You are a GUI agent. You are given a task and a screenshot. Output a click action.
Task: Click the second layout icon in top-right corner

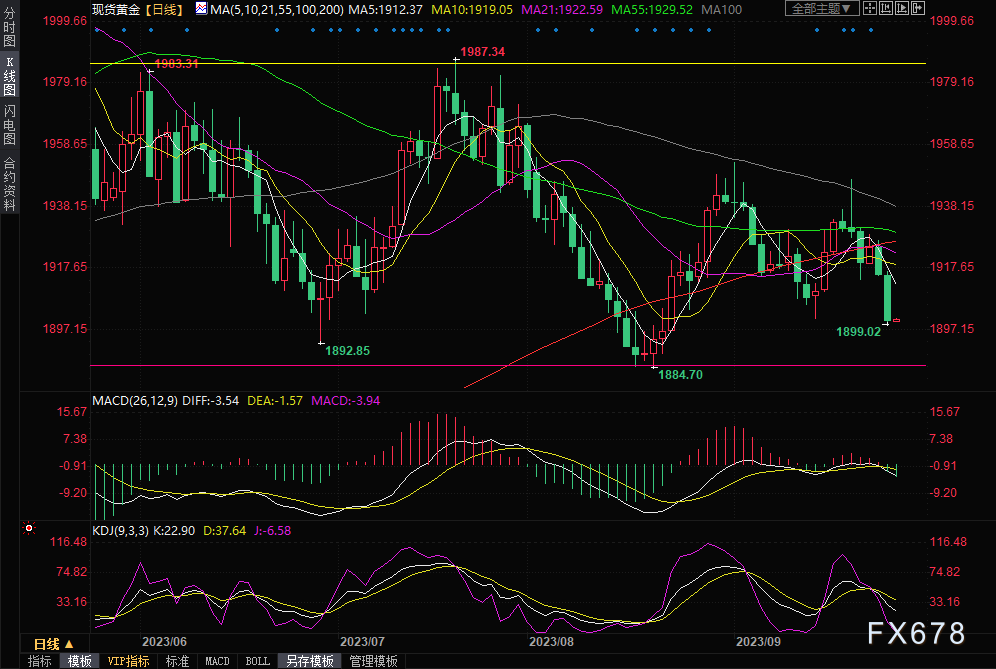pos(888,9)
